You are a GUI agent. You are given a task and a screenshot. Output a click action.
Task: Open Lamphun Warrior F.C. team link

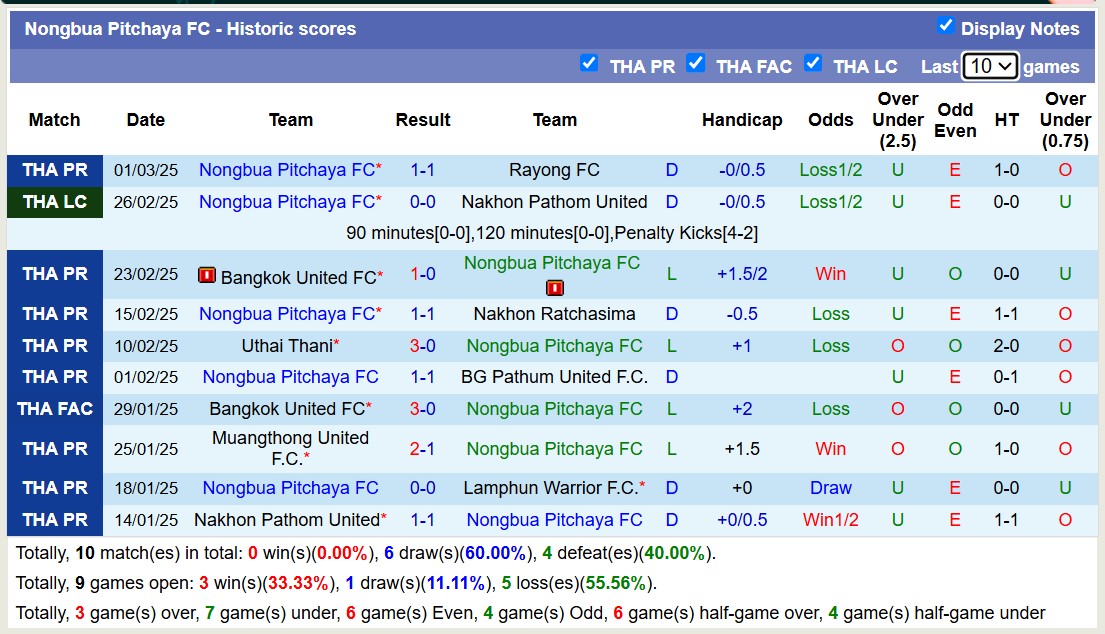point(550,488)
